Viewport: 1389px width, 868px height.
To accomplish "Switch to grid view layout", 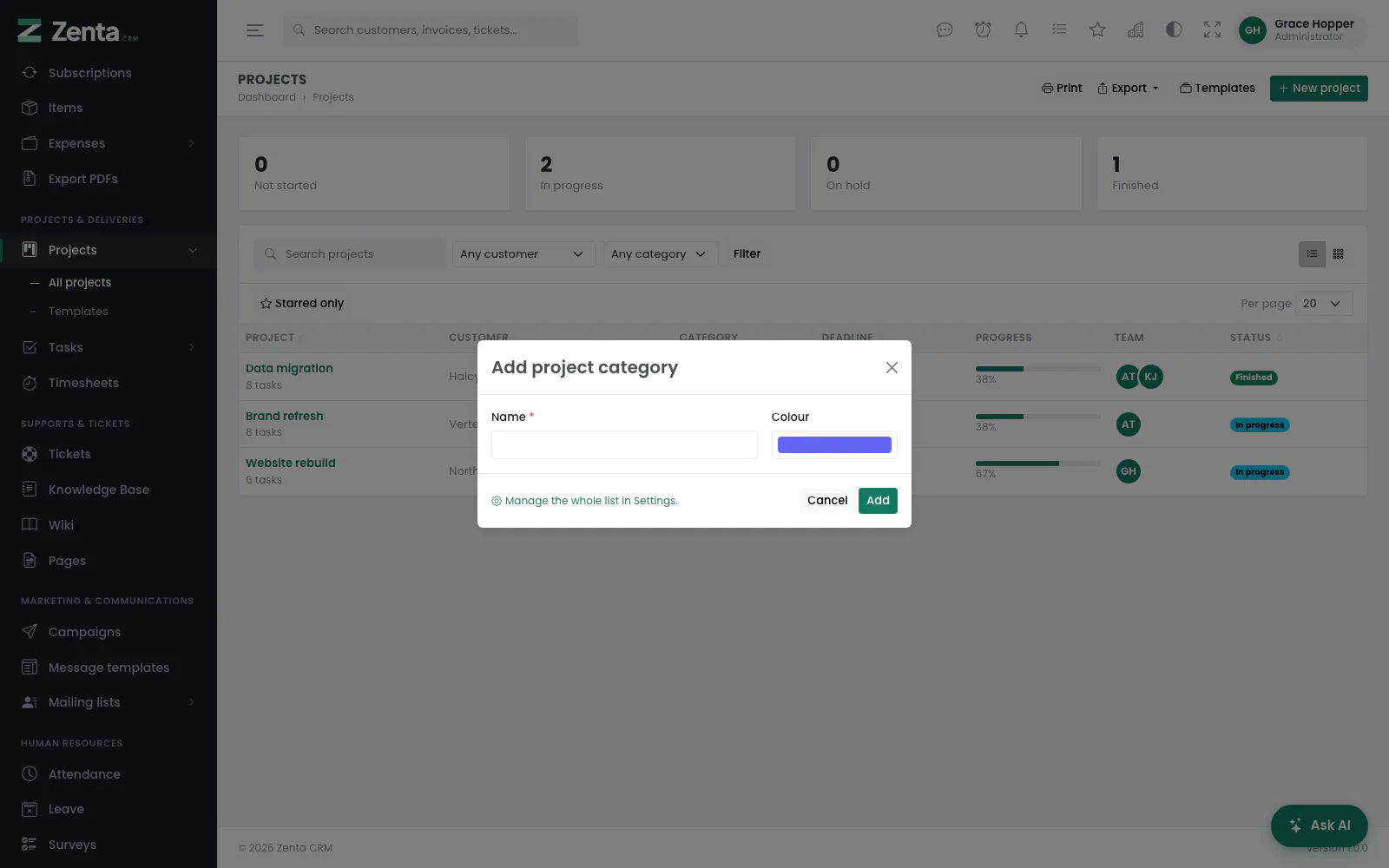I will pos(1339,254).
